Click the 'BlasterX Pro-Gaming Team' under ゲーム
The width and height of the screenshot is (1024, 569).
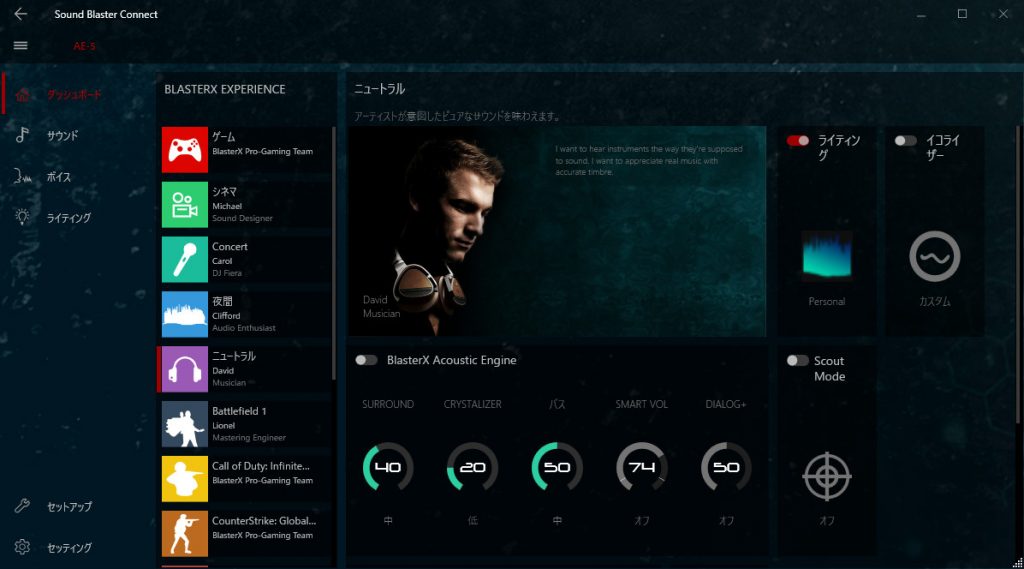[x=263, y=152]
